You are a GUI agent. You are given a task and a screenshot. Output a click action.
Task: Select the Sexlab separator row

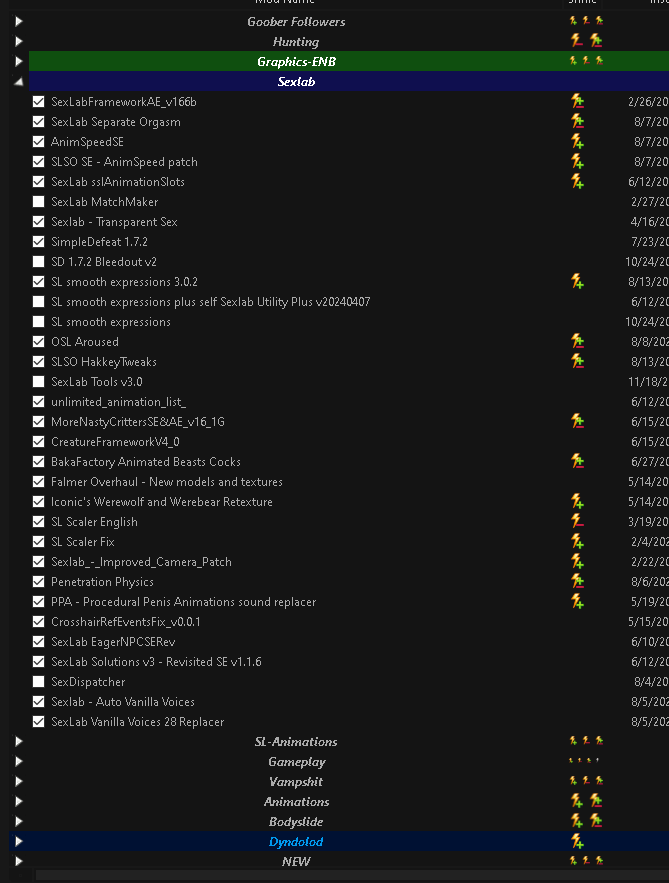(x=349, y=82)
